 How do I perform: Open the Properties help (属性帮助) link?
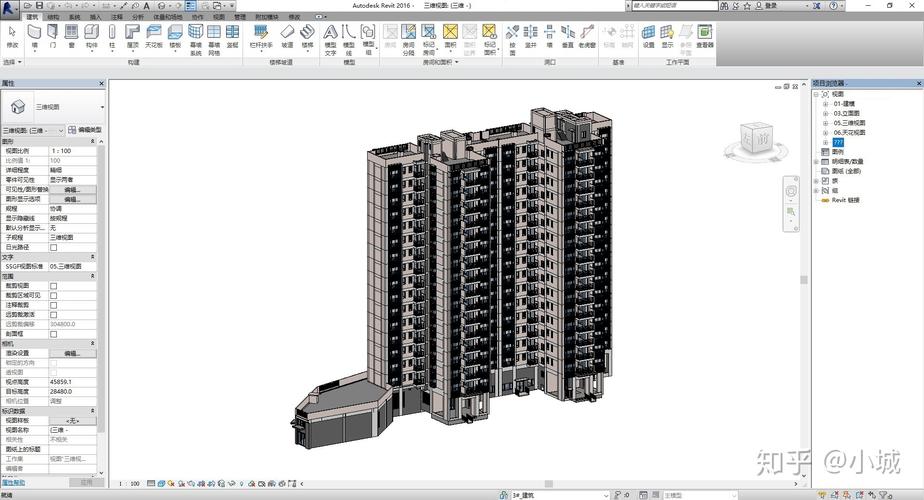(14, 482)
